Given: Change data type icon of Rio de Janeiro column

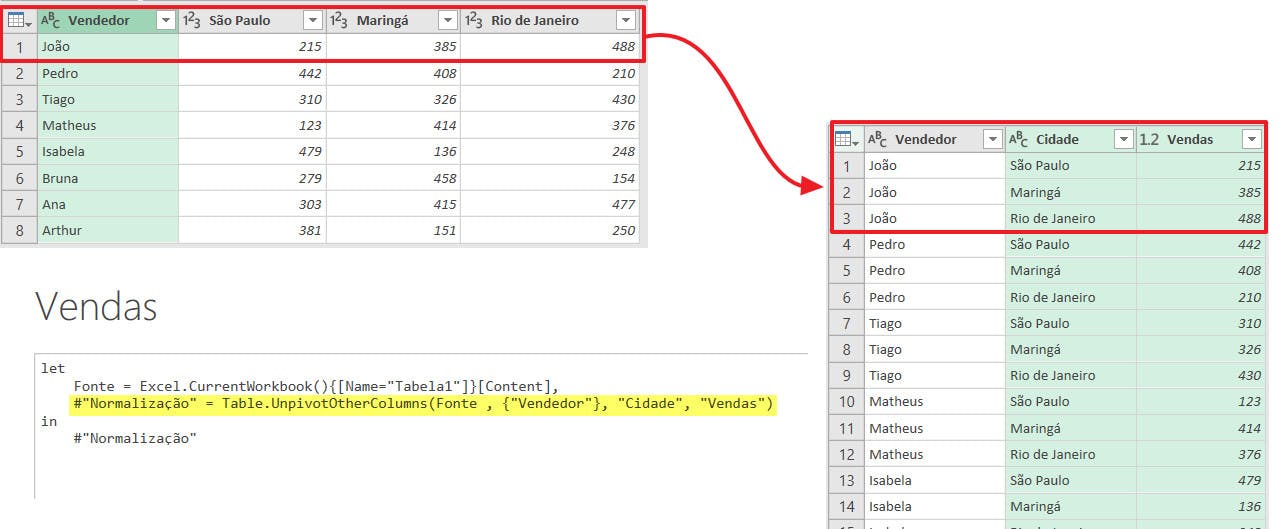Looking at the screenshot, I should pyautogui.click(x=474, y=20).
